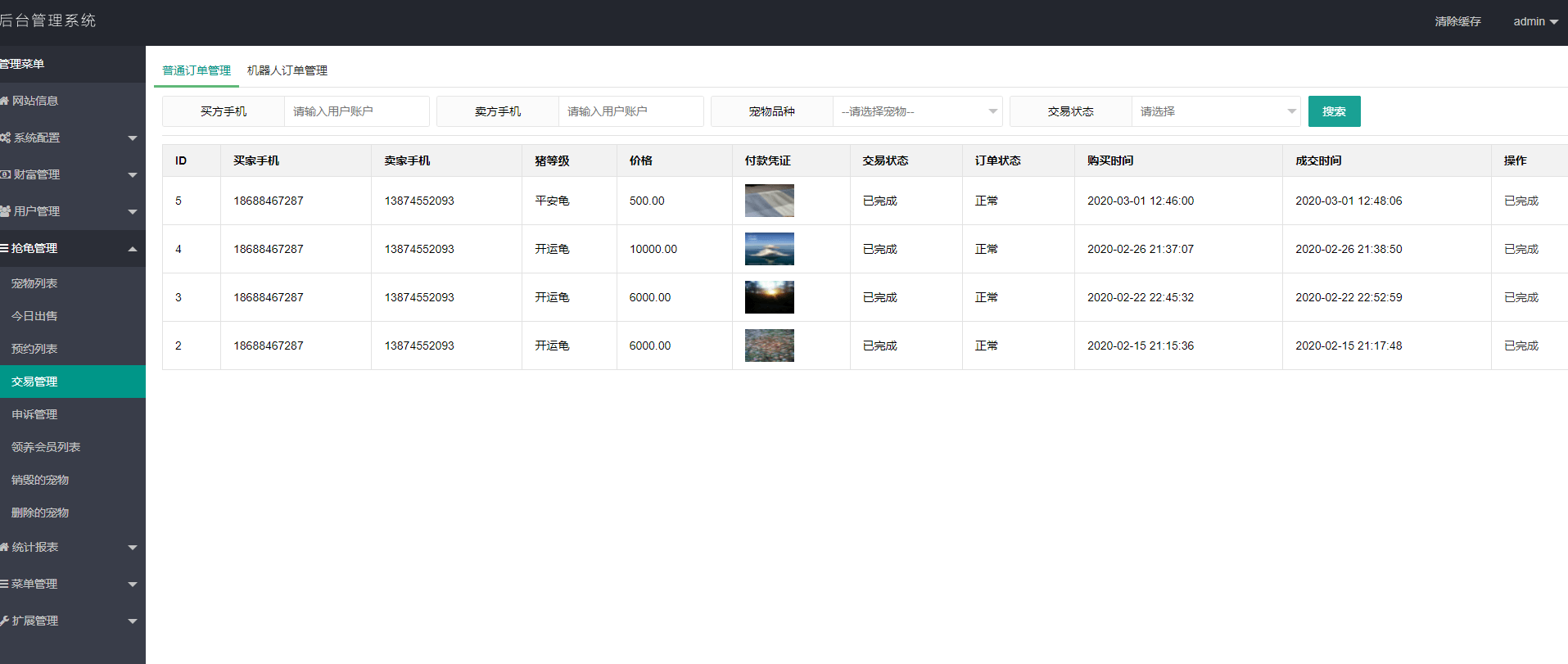Expand the 系统配置 menu
The height and width of the screenshot is (664, 1568).
tap(70, 138)
